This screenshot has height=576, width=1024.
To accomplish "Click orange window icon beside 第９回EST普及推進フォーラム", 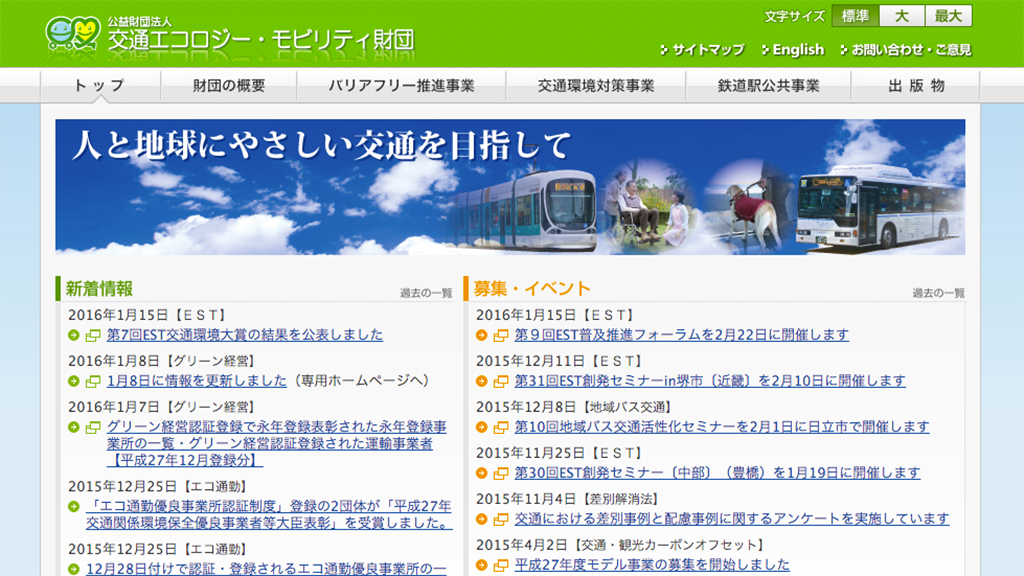I will [x=501, y=335].
